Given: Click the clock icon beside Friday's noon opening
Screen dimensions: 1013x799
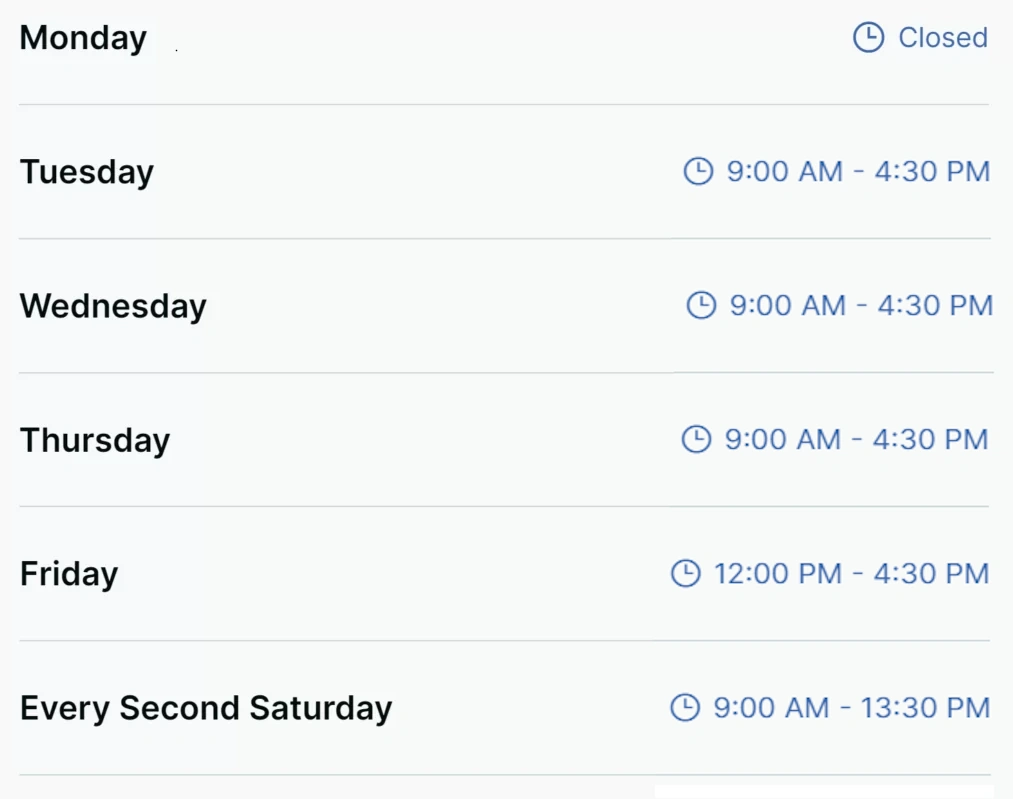Looking at the screenshot, I should (686, 573).
